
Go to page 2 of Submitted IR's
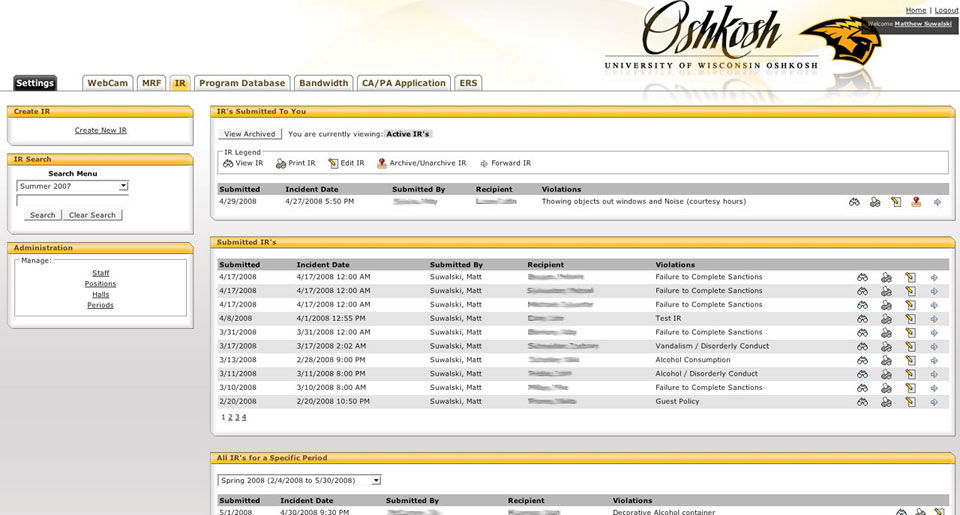tap(230, 417)
